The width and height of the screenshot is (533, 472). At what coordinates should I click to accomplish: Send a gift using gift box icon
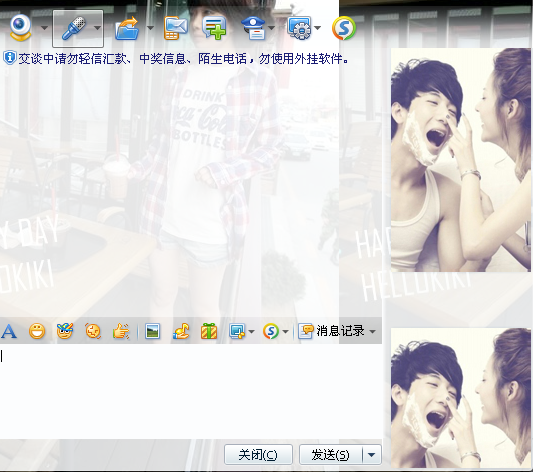point(209,331)
